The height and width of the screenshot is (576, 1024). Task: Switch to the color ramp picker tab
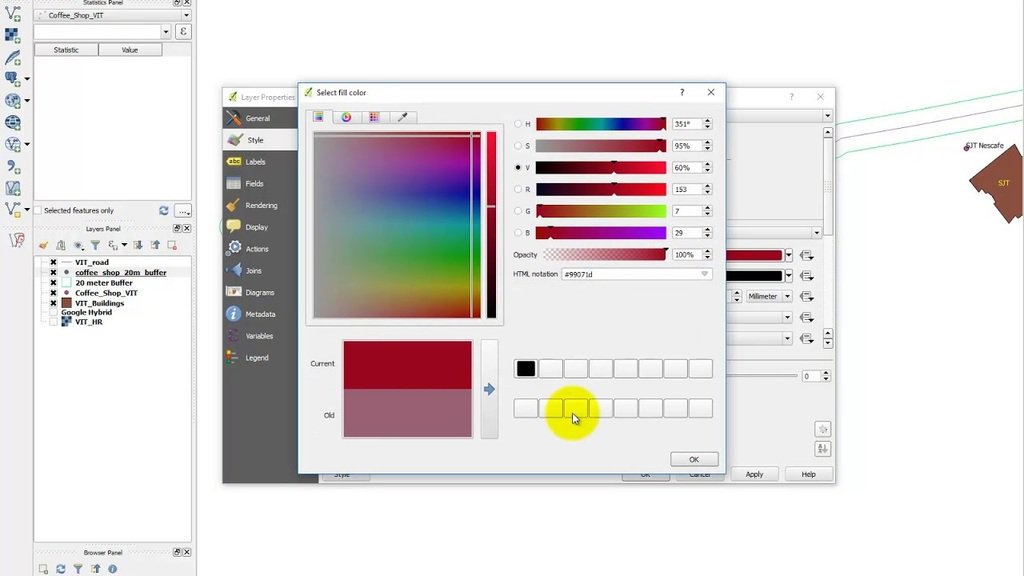pos(318,117)
